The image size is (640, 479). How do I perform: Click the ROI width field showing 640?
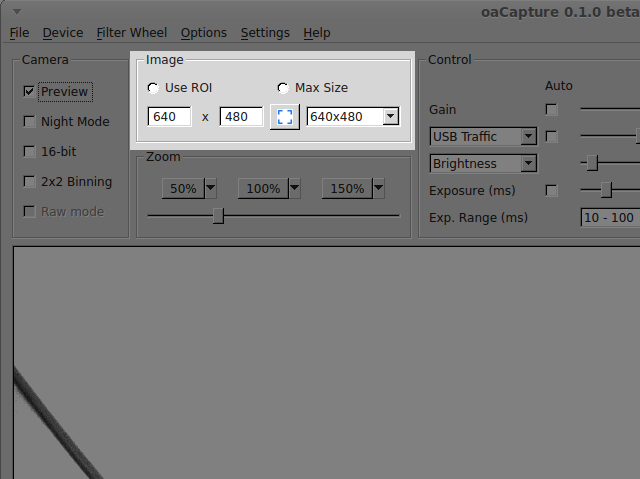[x=170, y=117]
